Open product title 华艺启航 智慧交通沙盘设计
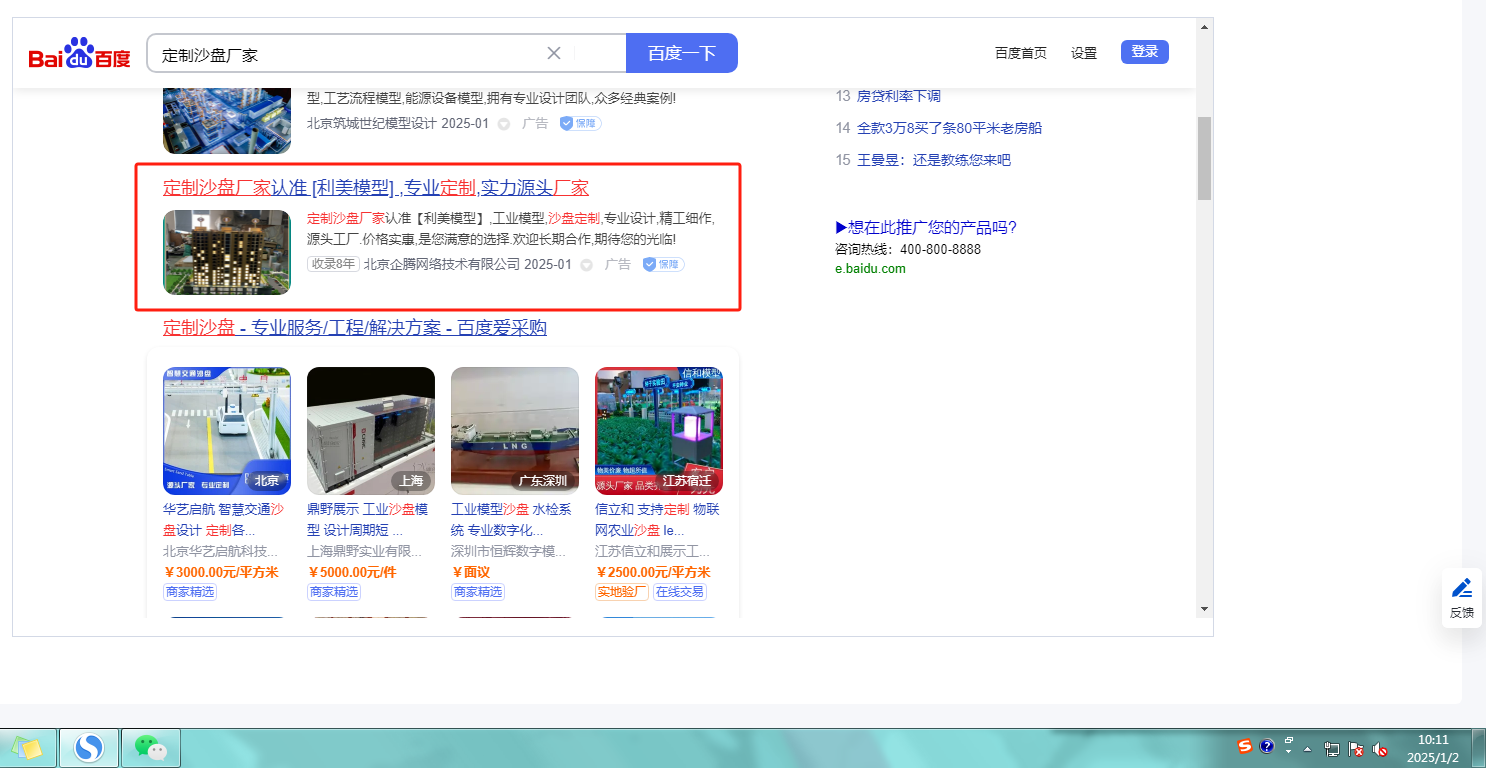Image resolution: width=1486 pixels, height=768 pixels. 223,520
